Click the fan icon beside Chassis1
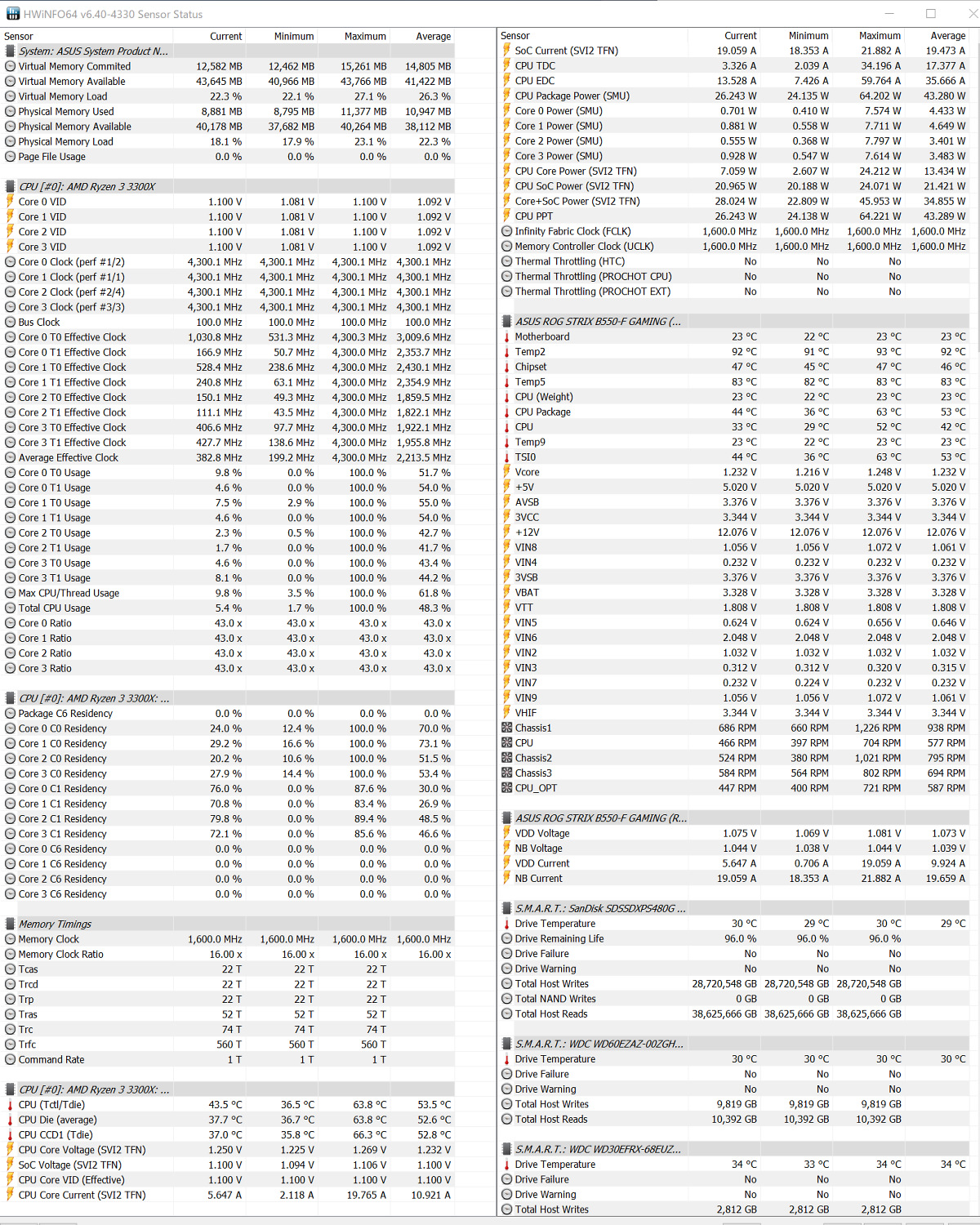This screenshot has width=980, height=1225. 506,728
